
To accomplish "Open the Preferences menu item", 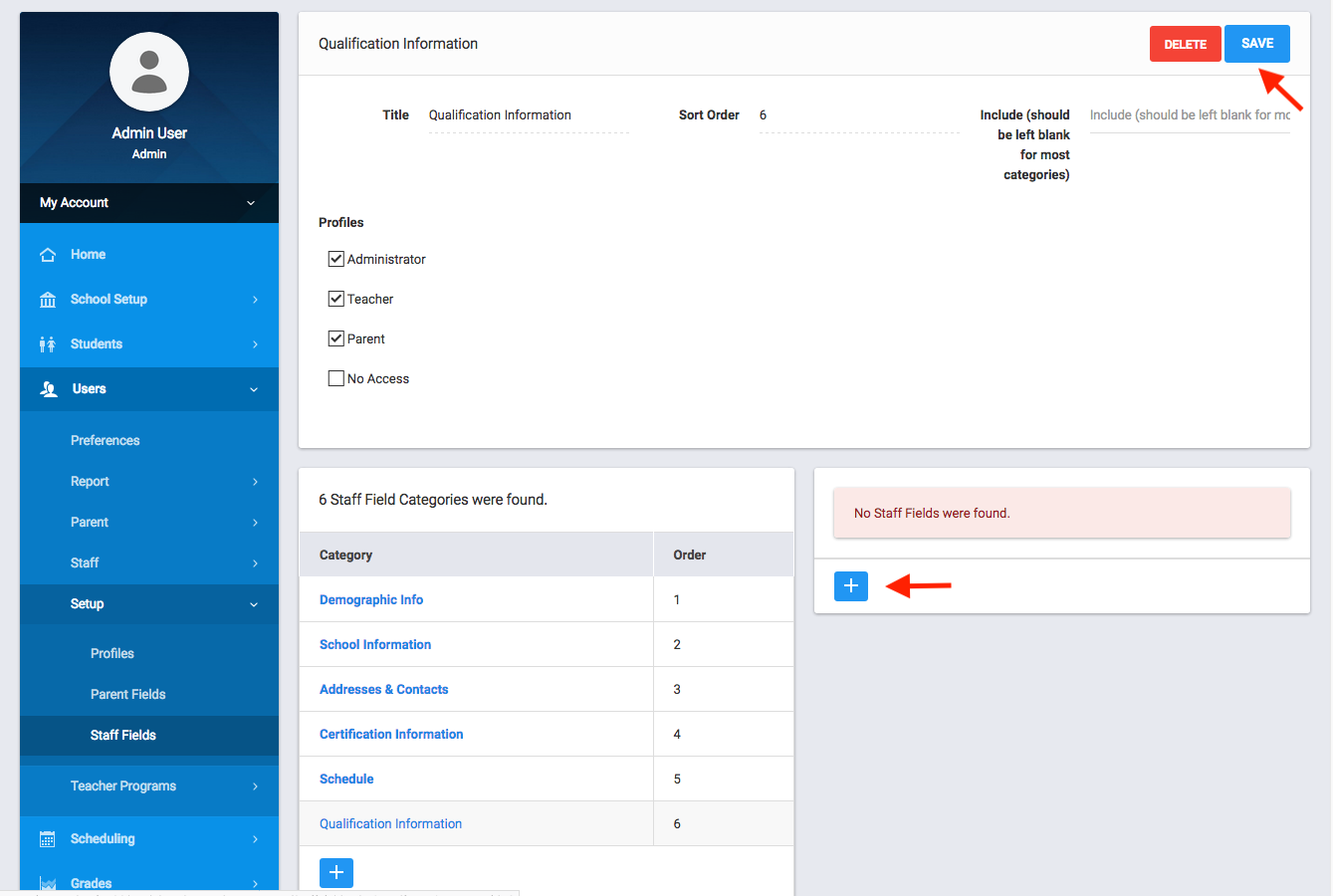I will point(105,441).
